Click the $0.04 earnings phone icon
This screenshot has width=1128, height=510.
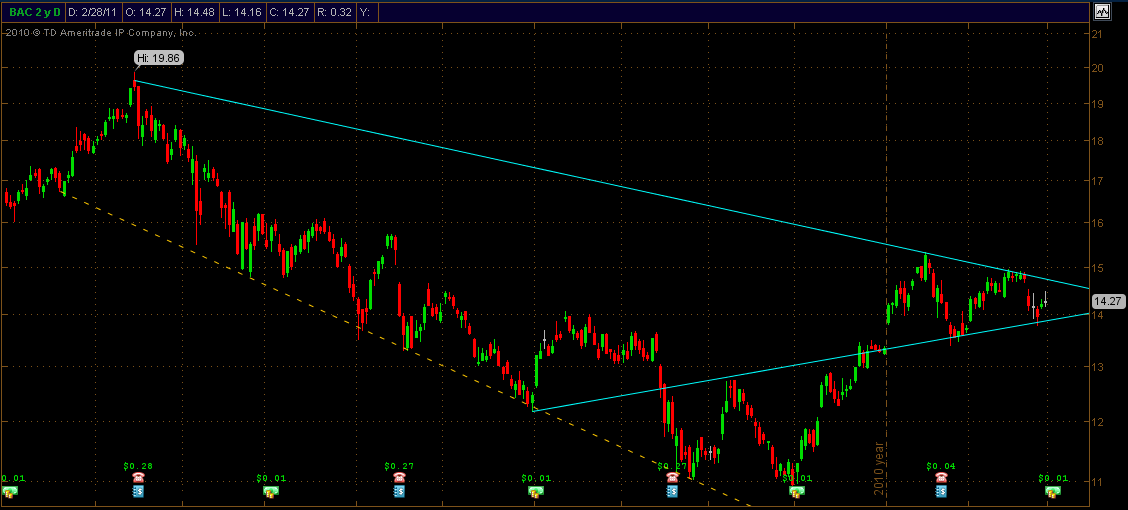[940, 478]
